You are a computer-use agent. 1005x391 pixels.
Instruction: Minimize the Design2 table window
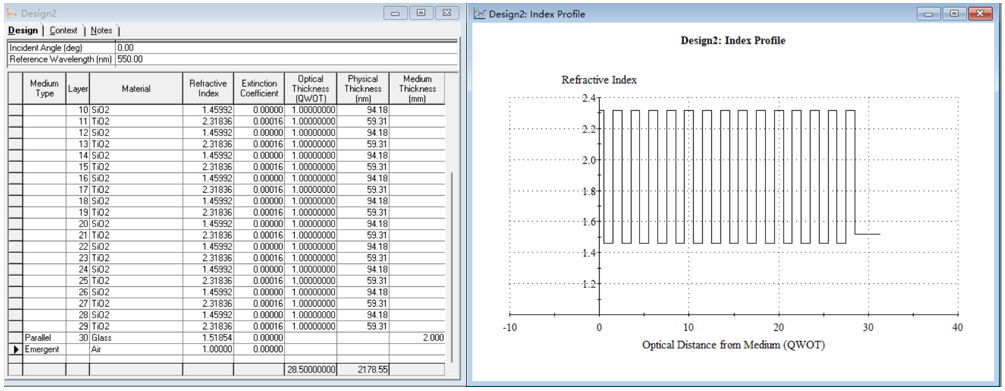point(396,13)
